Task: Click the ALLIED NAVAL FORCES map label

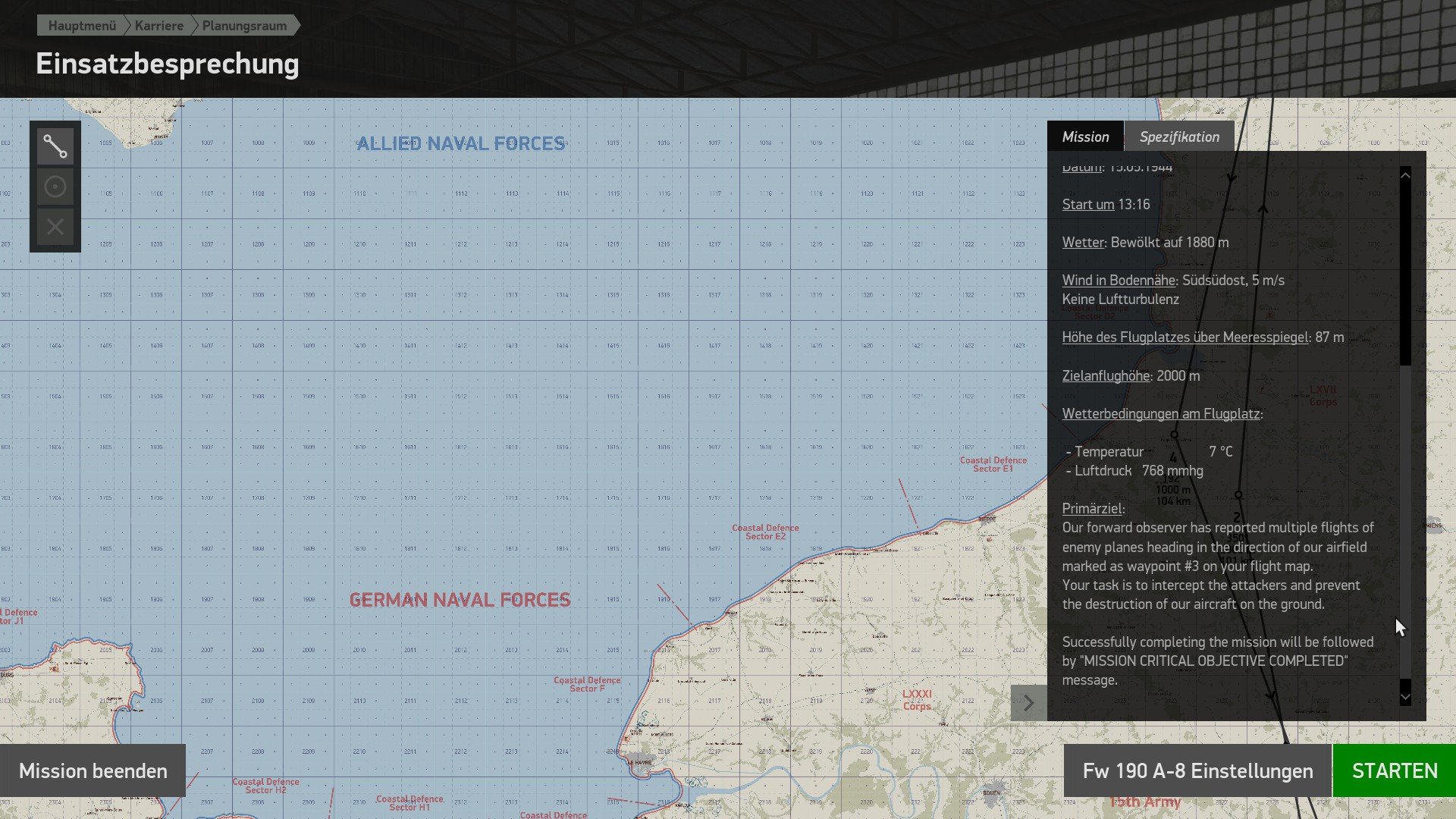Action: point(460,143)
